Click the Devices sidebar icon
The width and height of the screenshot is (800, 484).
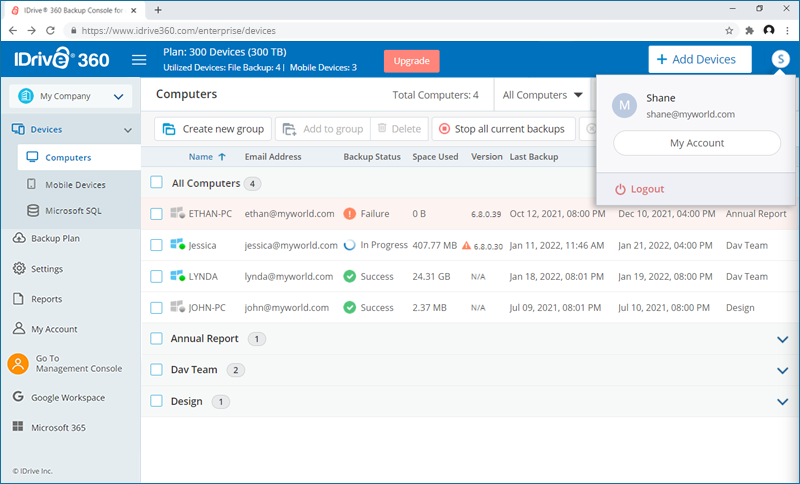pos(18,129)
